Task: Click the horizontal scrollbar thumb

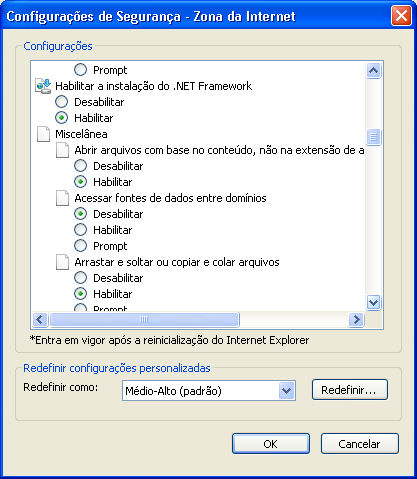Action: pos(144,320)
